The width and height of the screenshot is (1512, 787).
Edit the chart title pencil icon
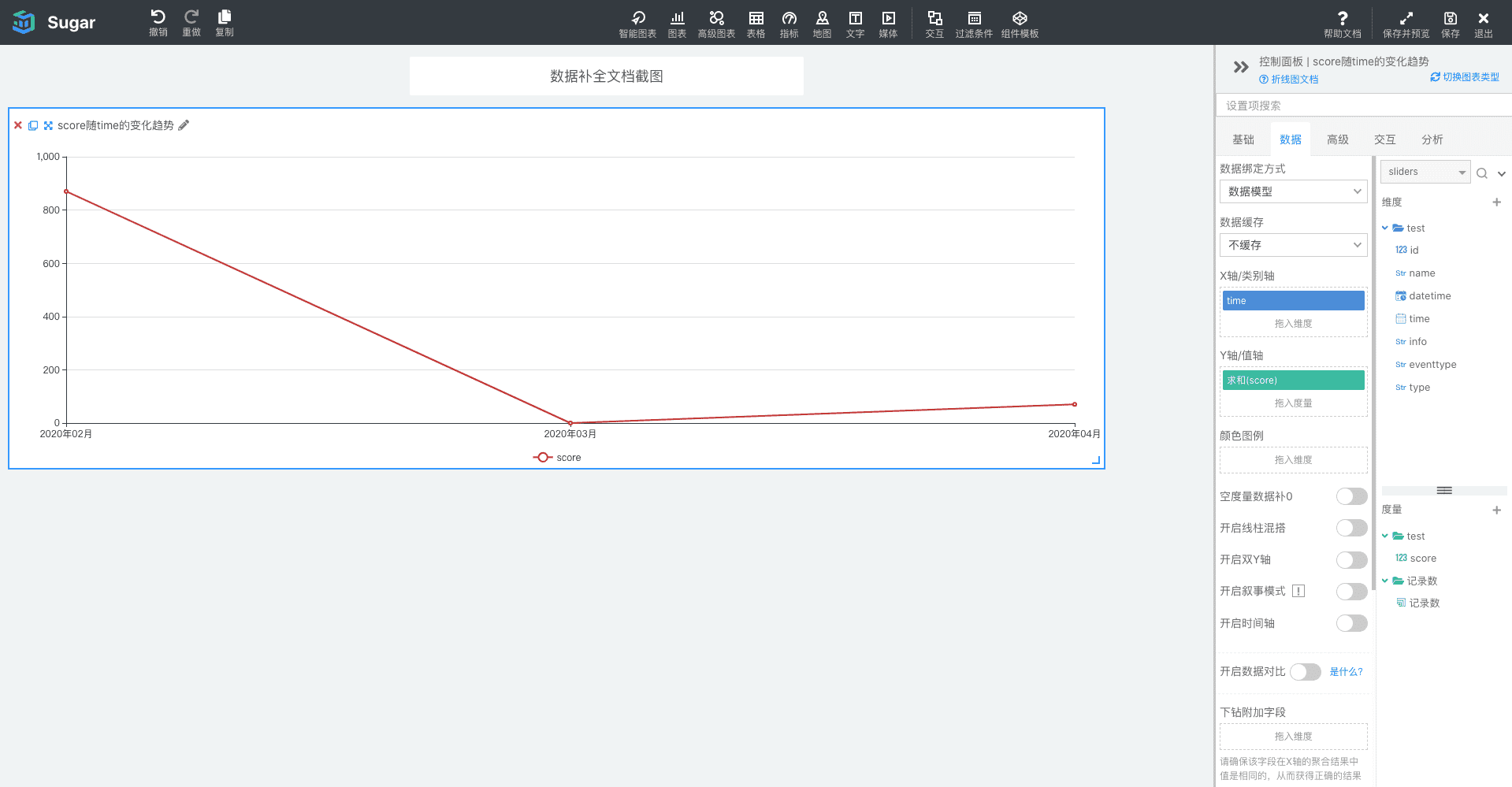(x=184, y=125)
